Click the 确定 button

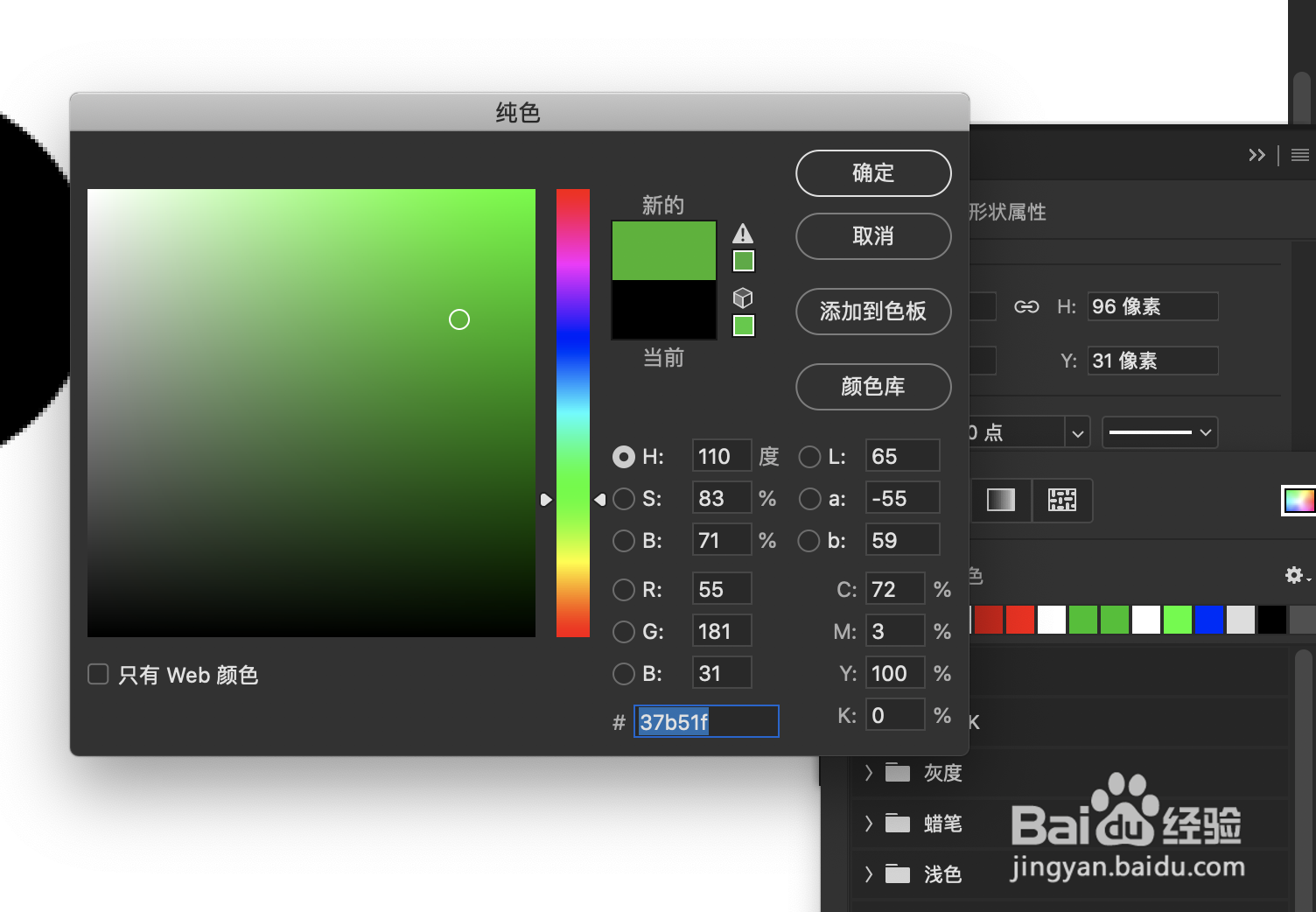(x=873, y=173)
